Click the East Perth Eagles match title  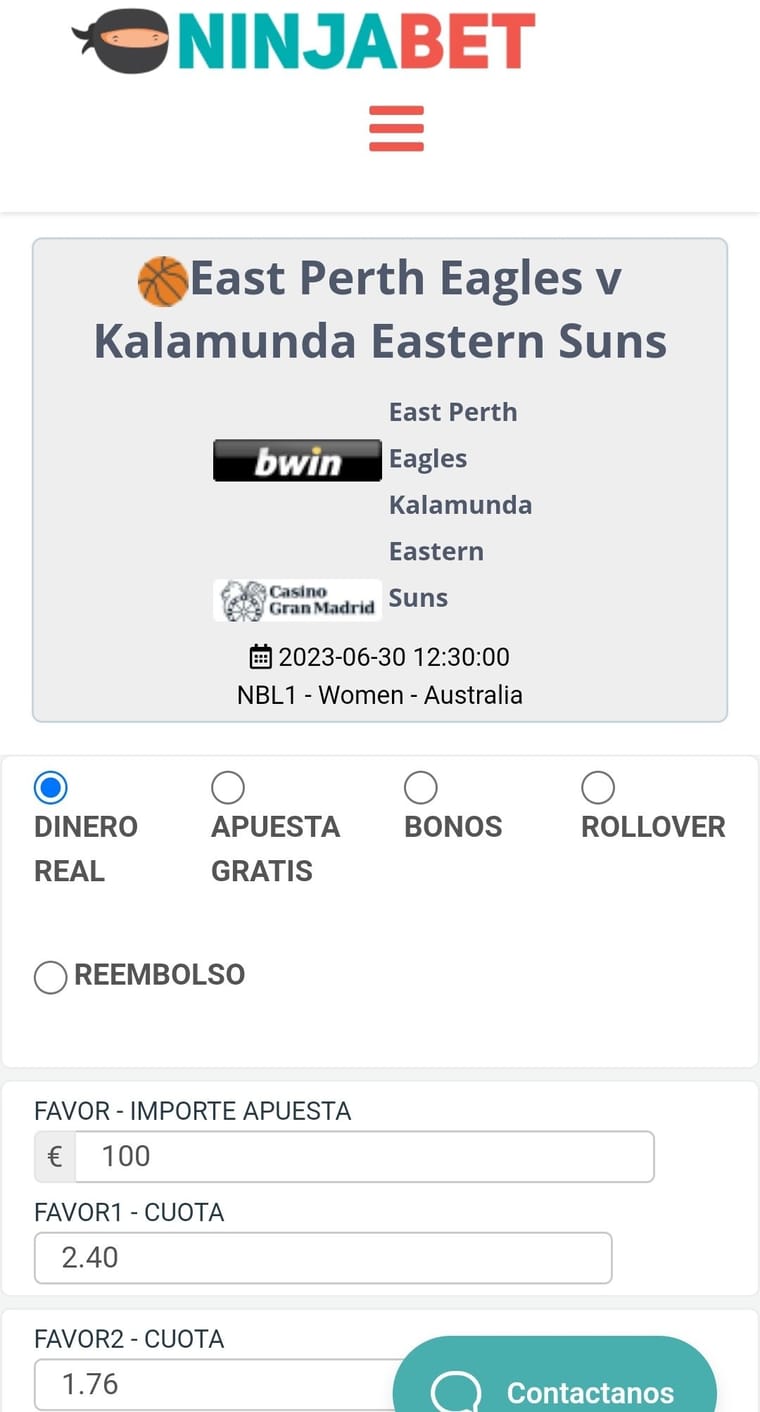click(x=380, y=310)
